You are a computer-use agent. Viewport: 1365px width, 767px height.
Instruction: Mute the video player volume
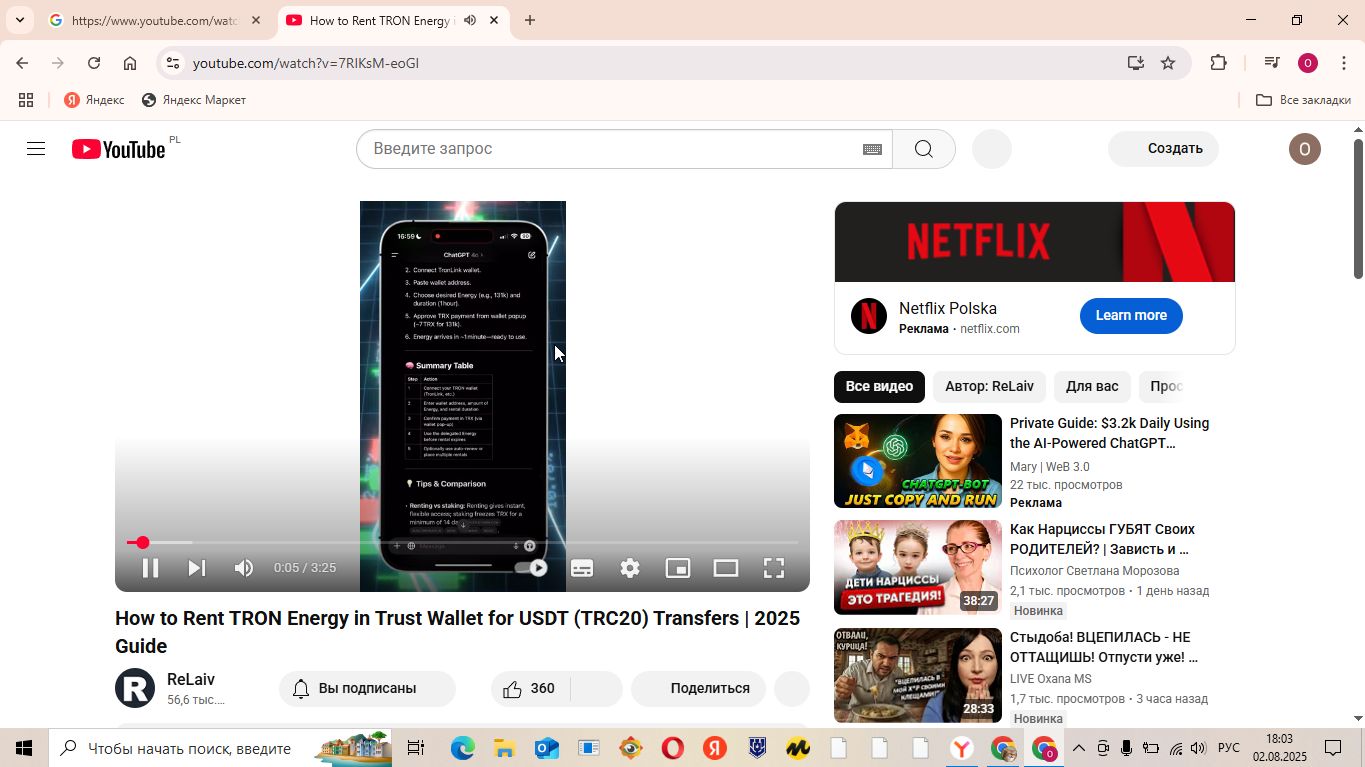[x=244, y=568]
